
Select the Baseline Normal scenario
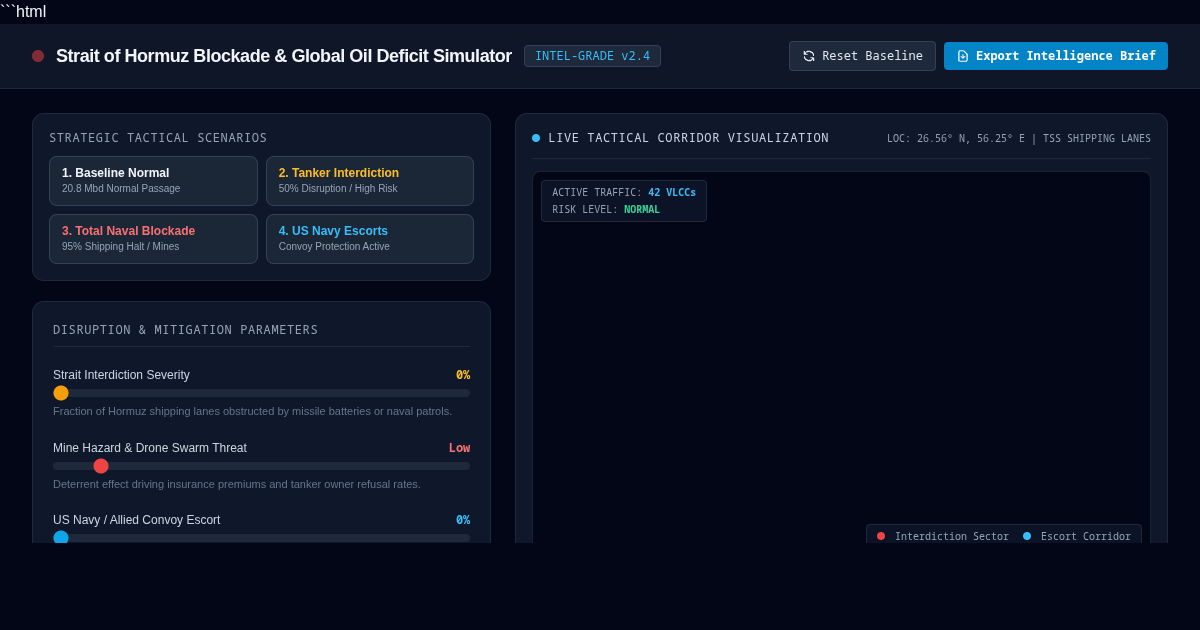coord(153,181)
